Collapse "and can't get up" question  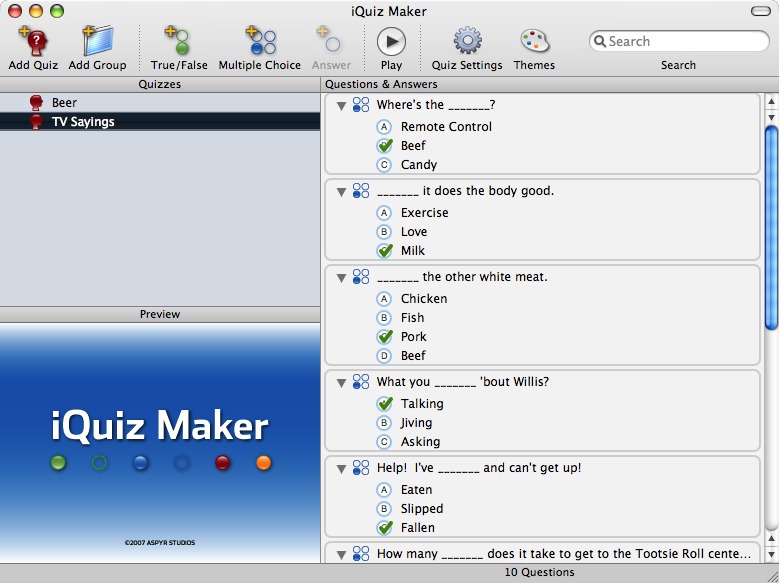point(341,469)
